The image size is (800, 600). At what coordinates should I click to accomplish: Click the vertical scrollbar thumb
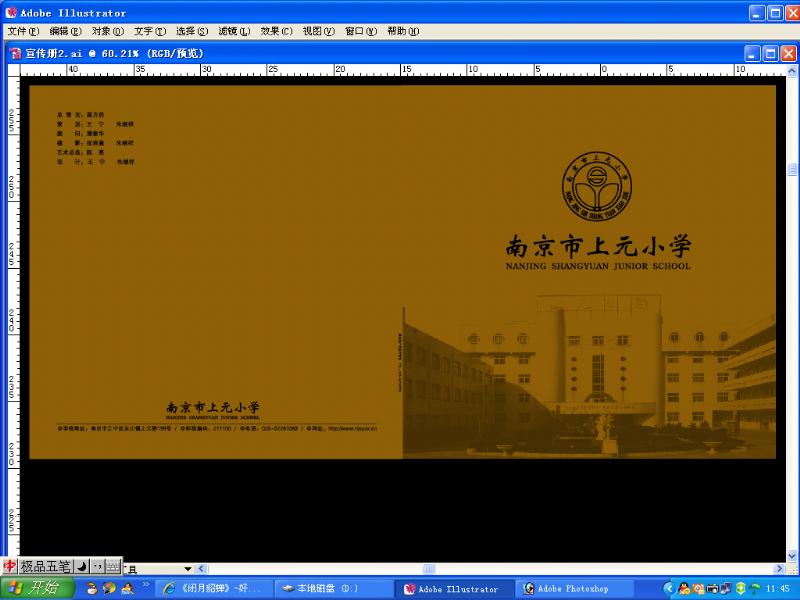(792, 169)
